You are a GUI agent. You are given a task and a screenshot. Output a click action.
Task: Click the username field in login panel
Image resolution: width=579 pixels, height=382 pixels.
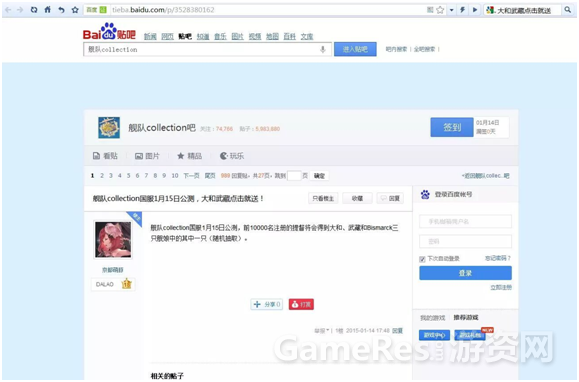coord(465,221)
